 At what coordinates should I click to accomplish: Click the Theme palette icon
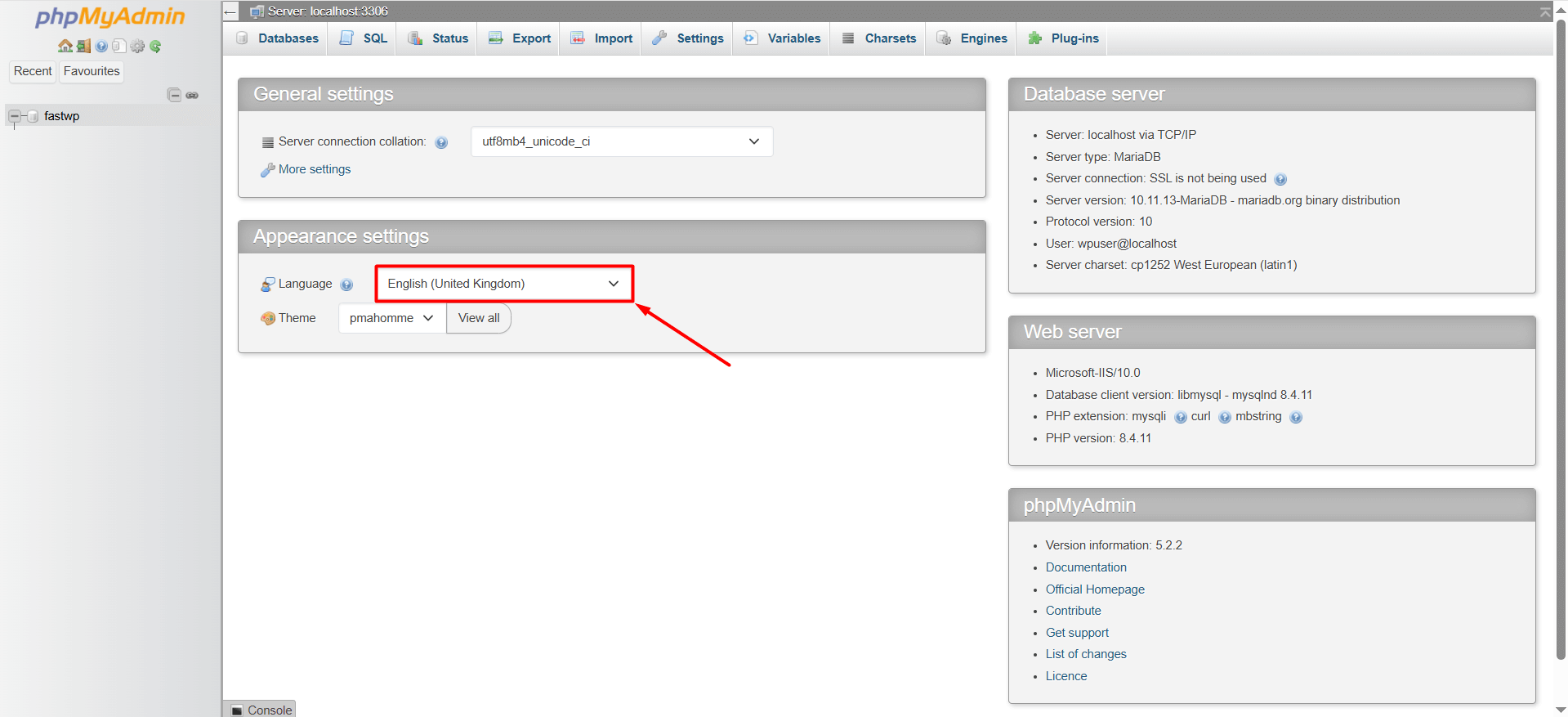tap(267, 318)
